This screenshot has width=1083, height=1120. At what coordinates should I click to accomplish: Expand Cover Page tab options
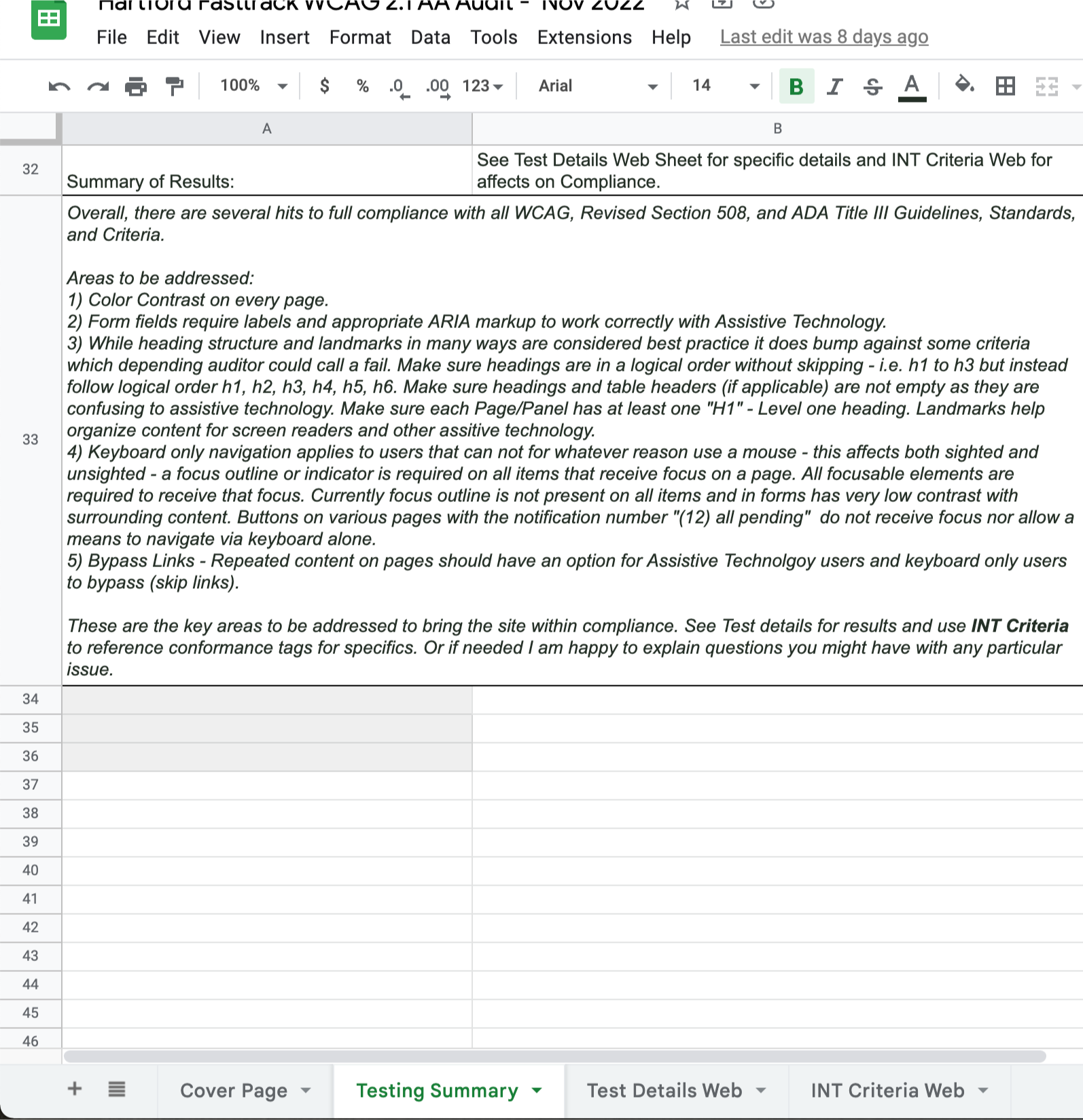click(306, 1090)
